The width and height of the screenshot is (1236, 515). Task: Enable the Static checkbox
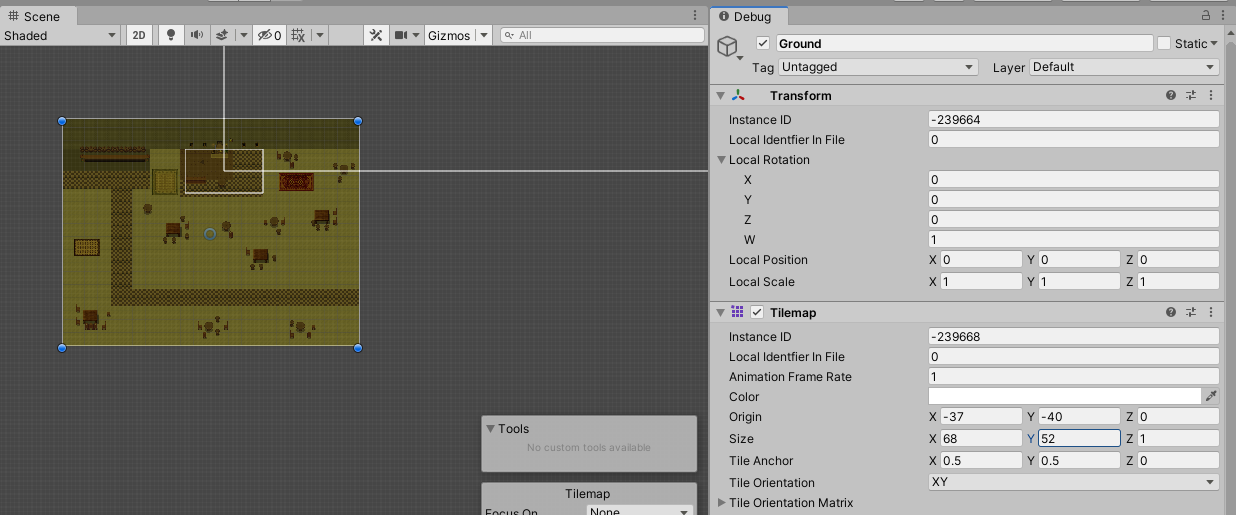pos(1164,43)
